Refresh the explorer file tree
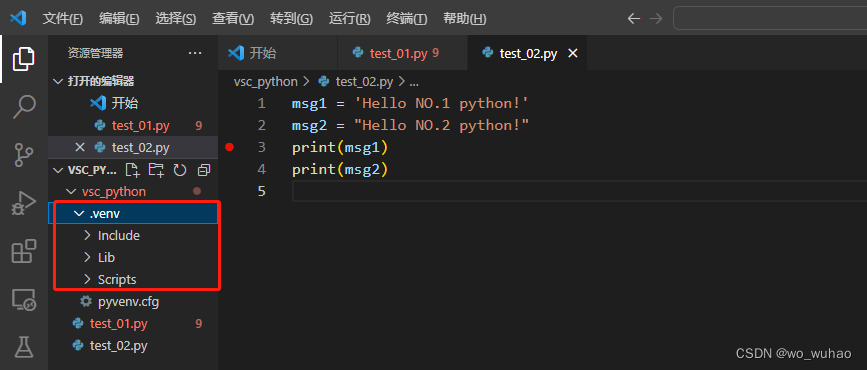The height and width of the screenshot is (370, 867). (180, 170)
